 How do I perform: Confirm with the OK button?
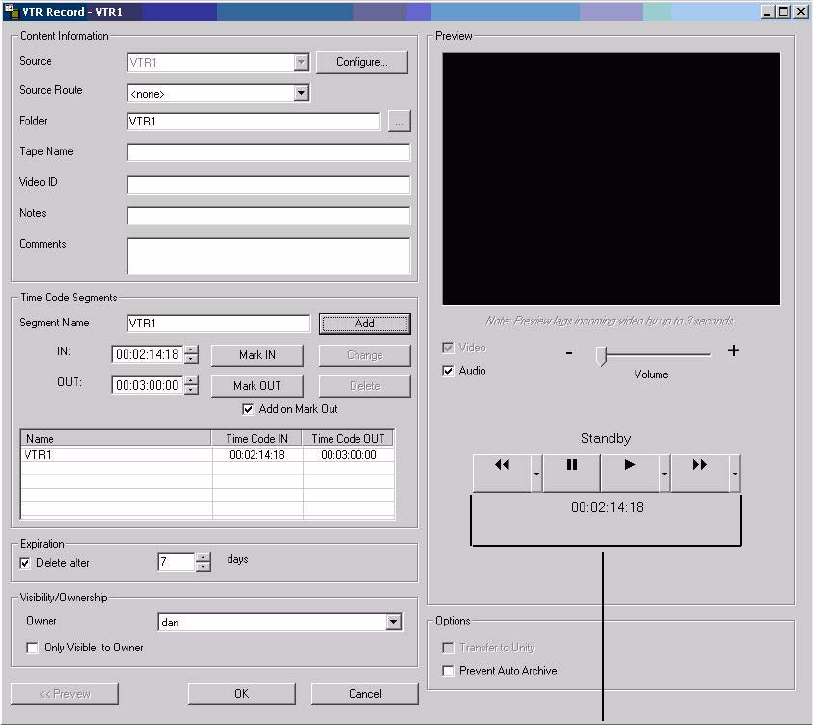[x=242, y=694]
